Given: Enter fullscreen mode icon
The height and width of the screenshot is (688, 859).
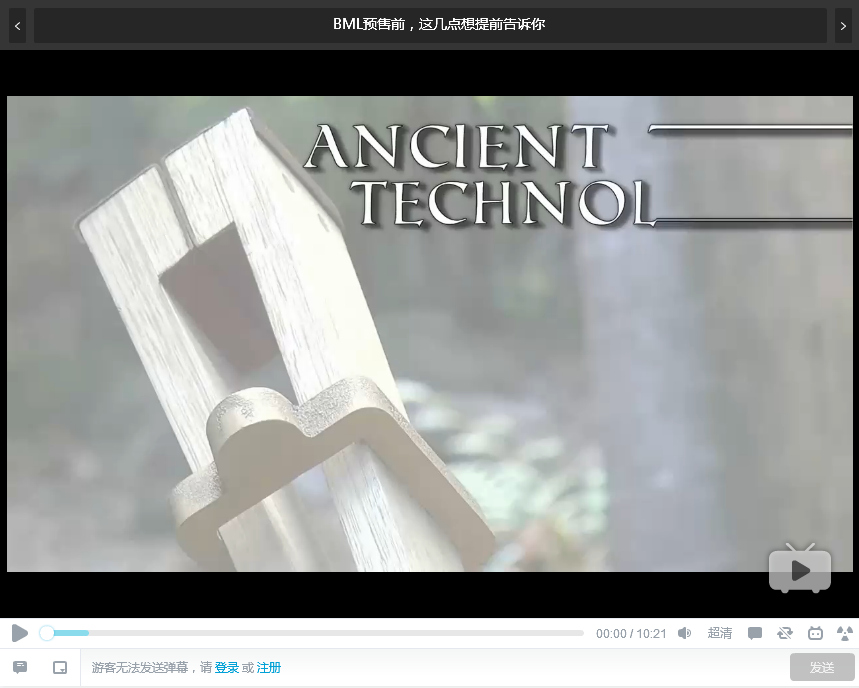Looking at the screenshot, I should click(845, 634).
